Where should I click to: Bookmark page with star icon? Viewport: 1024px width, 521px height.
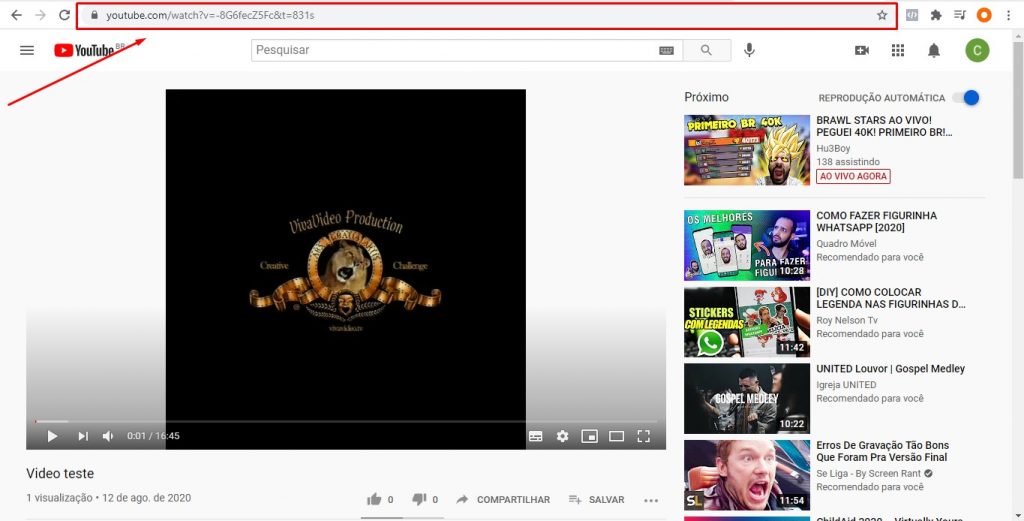tap(882, 15)
